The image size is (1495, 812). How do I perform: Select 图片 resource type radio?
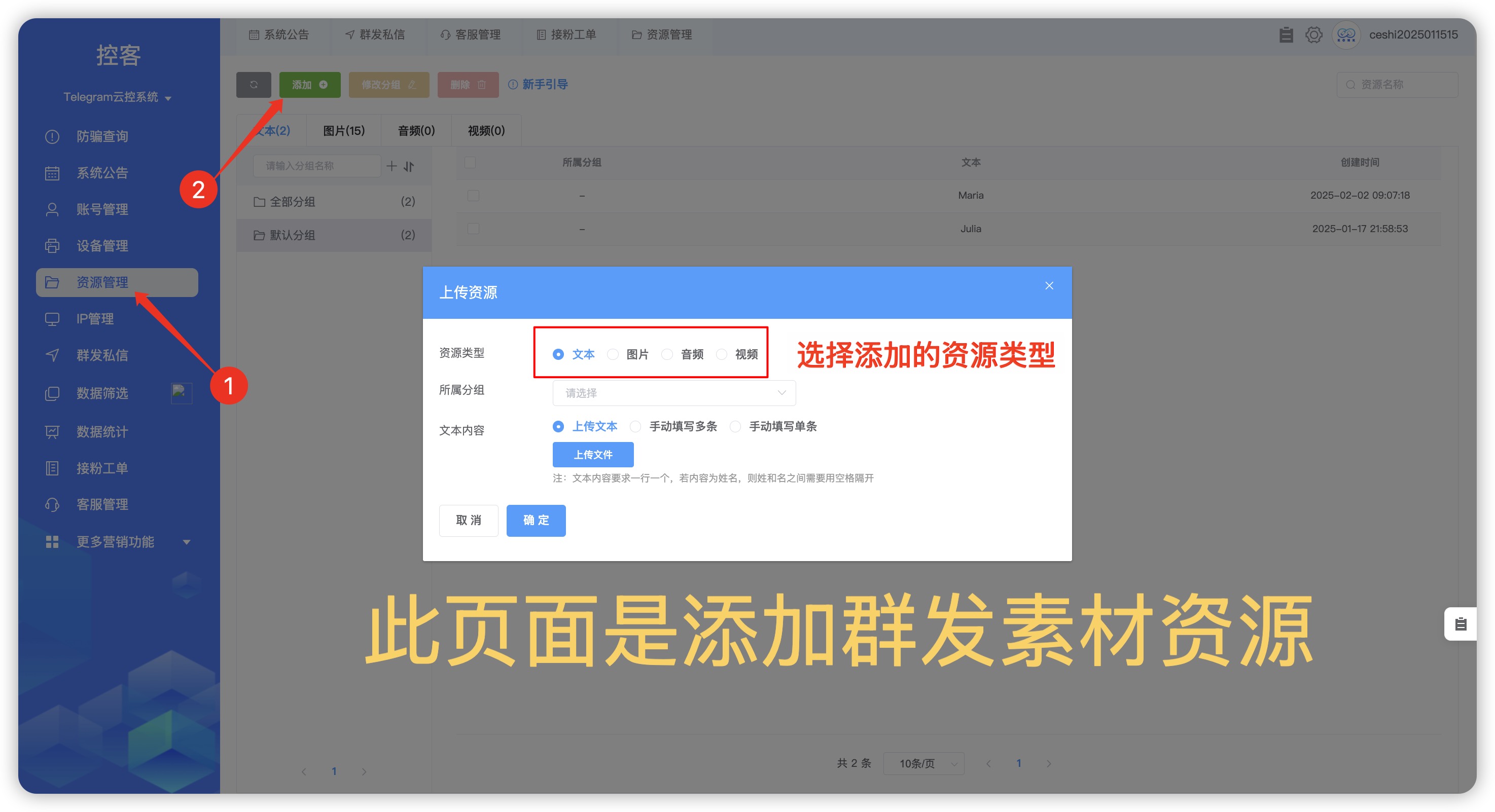[613, 354]
